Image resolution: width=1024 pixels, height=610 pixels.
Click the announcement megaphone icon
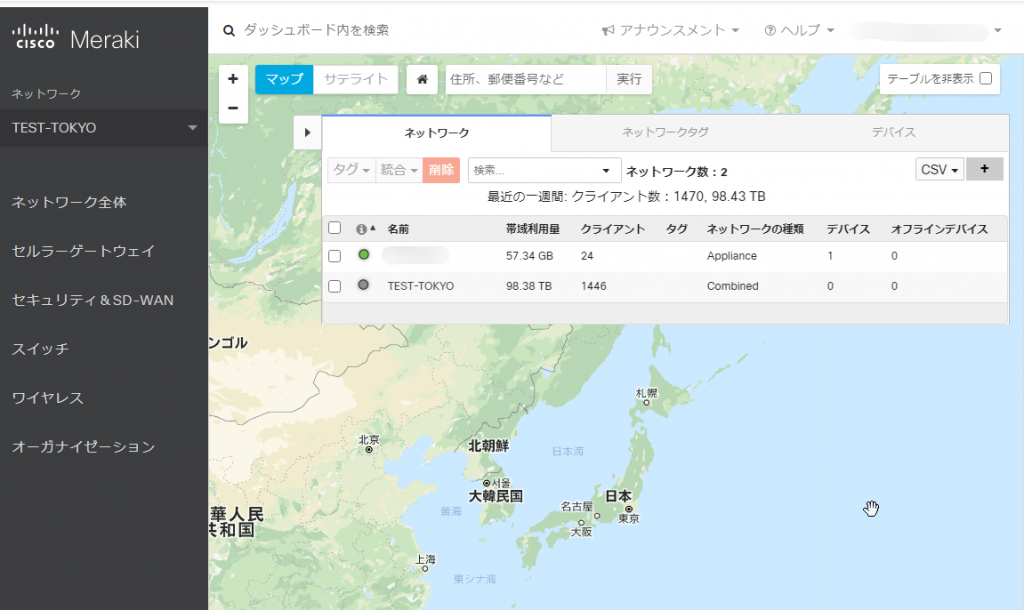(608, 31)
